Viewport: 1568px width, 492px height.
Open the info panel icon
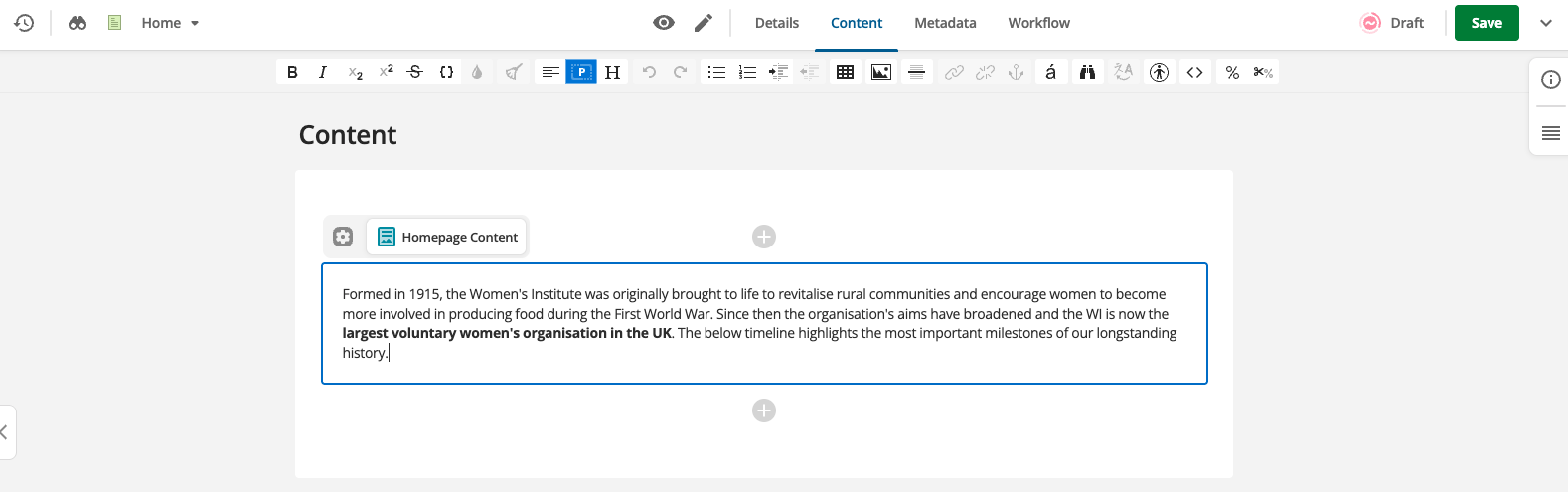click(x=1551, y=80)
